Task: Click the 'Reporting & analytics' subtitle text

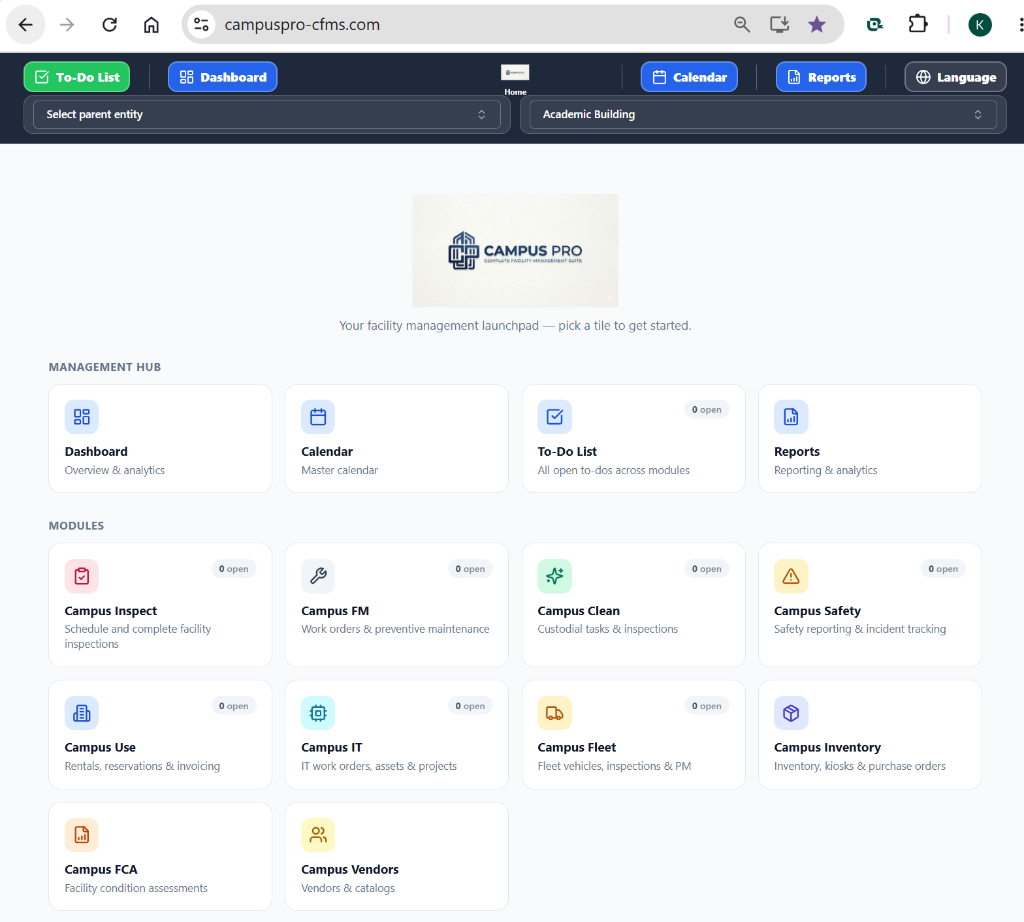Action: [825, 470]
